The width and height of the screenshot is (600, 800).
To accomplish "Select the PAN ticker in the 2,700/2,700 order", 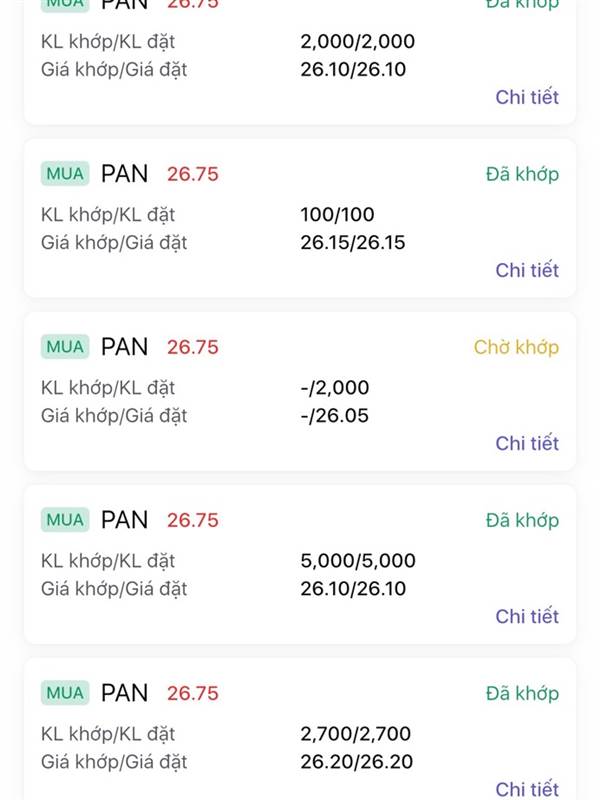I will (x=124, y=693).
